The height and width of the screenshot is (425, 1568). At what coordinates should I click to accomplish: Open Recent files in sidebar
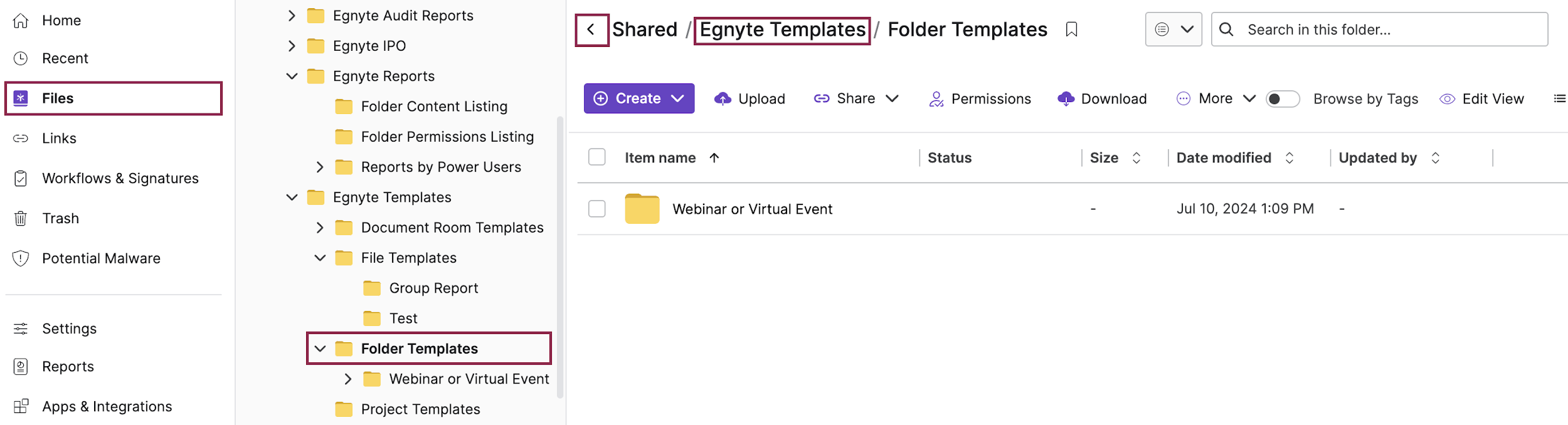(65, 58)
